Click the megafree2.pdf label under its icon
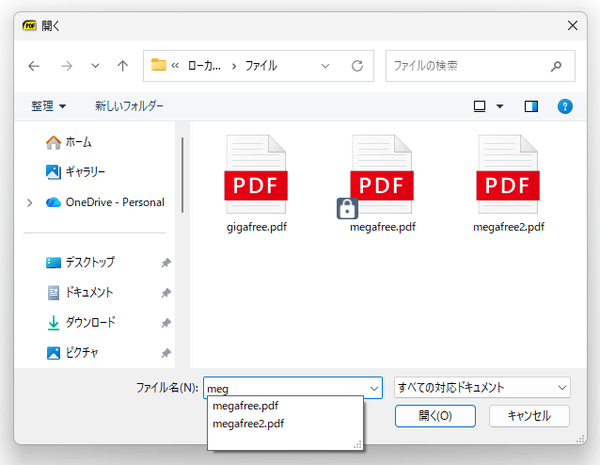600x465 pixels. (x=509, y=227)
